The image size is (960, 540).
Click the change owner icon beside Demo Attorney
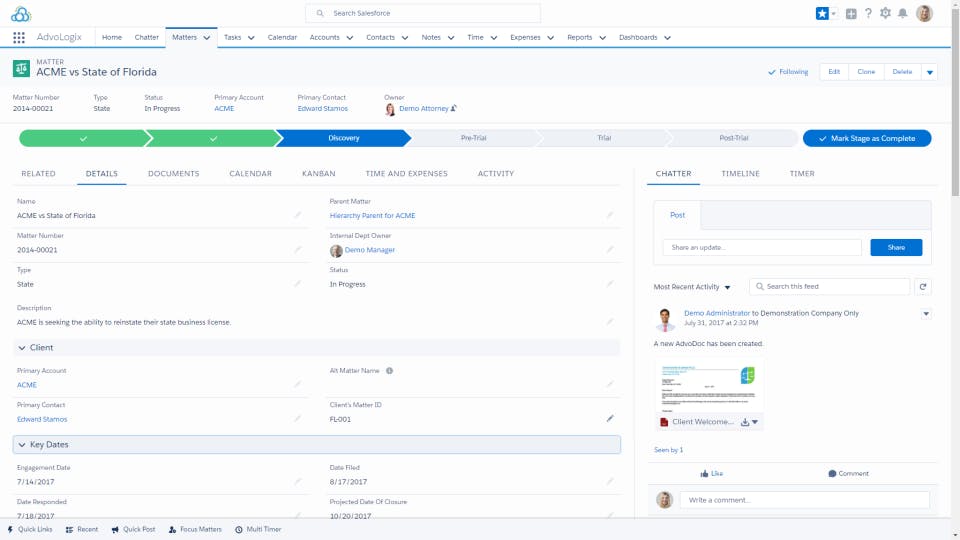click(454, 108)
